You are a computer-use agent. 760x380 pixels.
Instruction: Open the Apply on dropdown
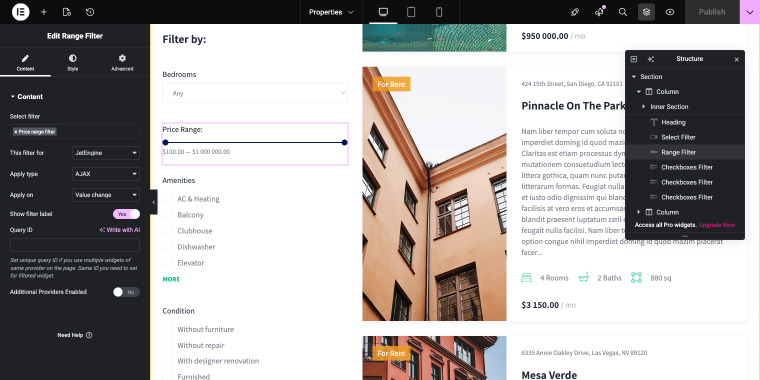pyautogui.click(x=106, y=195)
